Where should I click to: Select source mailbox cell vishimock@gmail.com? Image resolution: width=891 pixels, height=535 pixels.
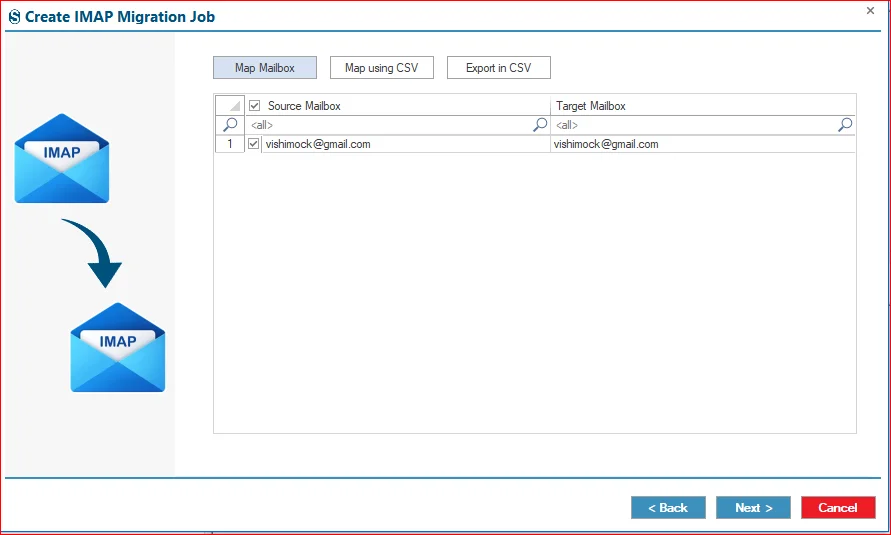click(x=406, y=144)
